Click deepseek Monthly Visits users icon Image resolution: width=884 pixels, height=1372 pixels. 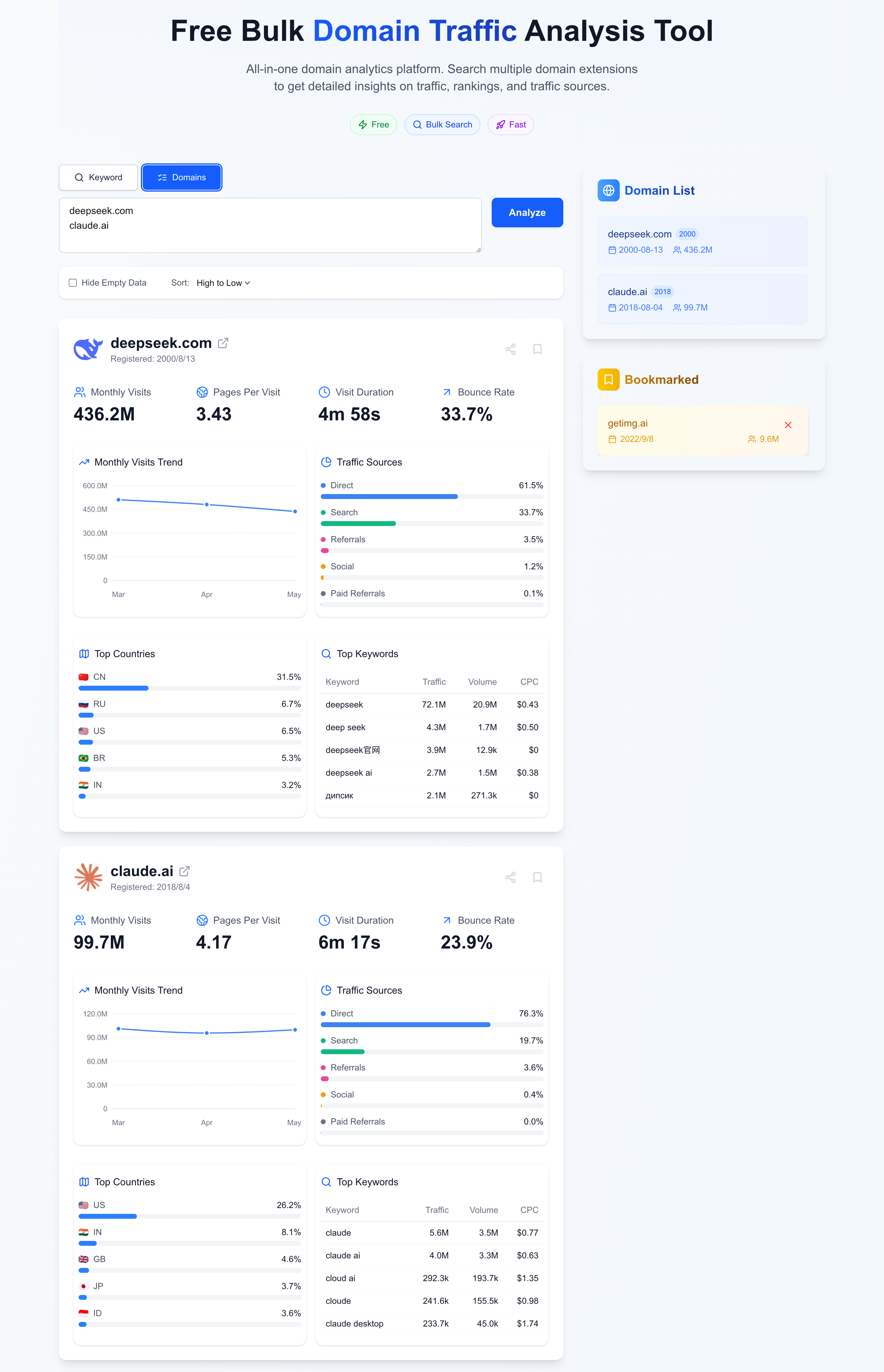click(80, 392)
